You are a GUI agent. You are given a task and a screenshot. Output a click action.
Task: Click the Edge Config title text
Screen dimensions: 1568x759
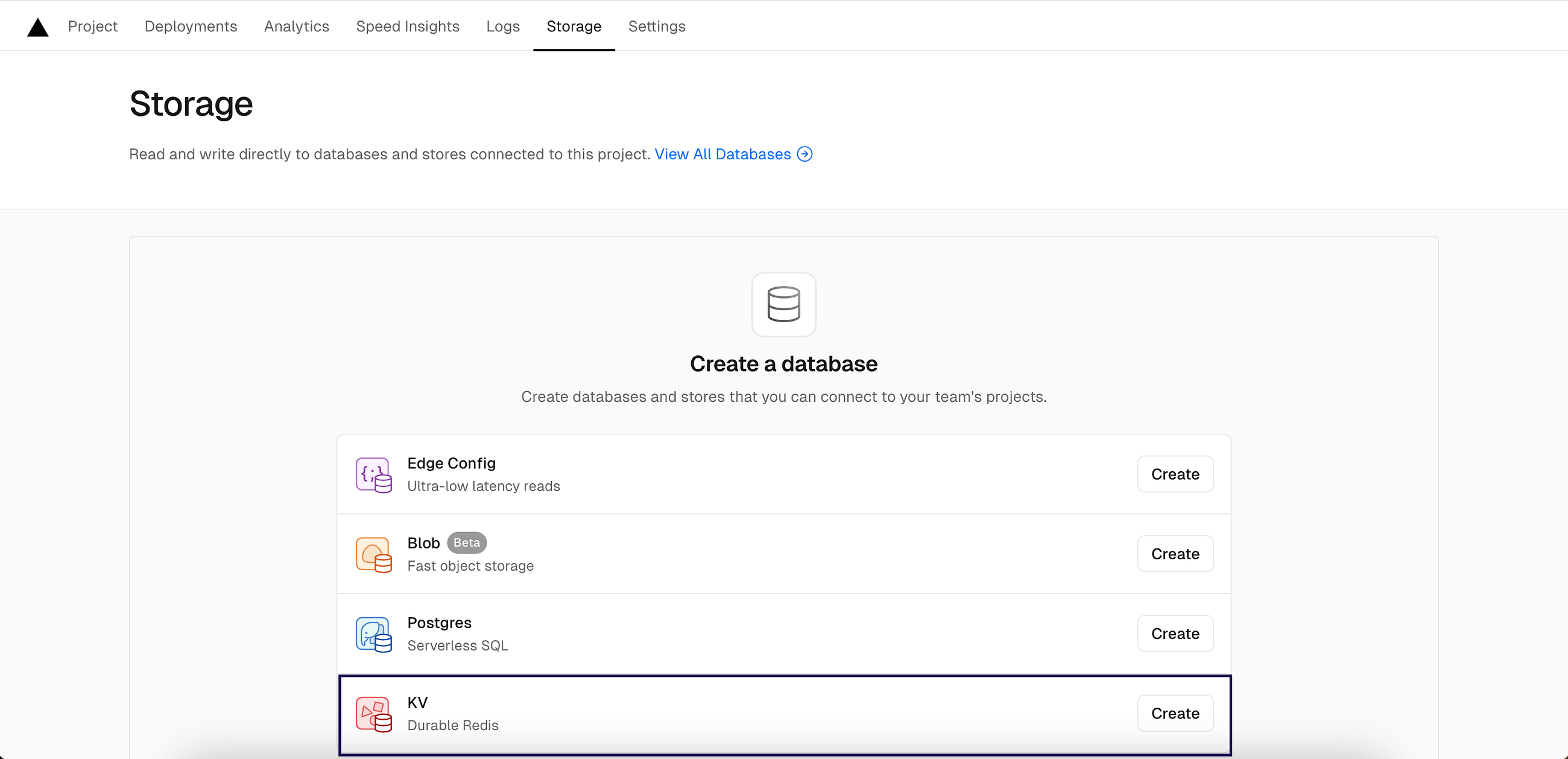point(451,463)
